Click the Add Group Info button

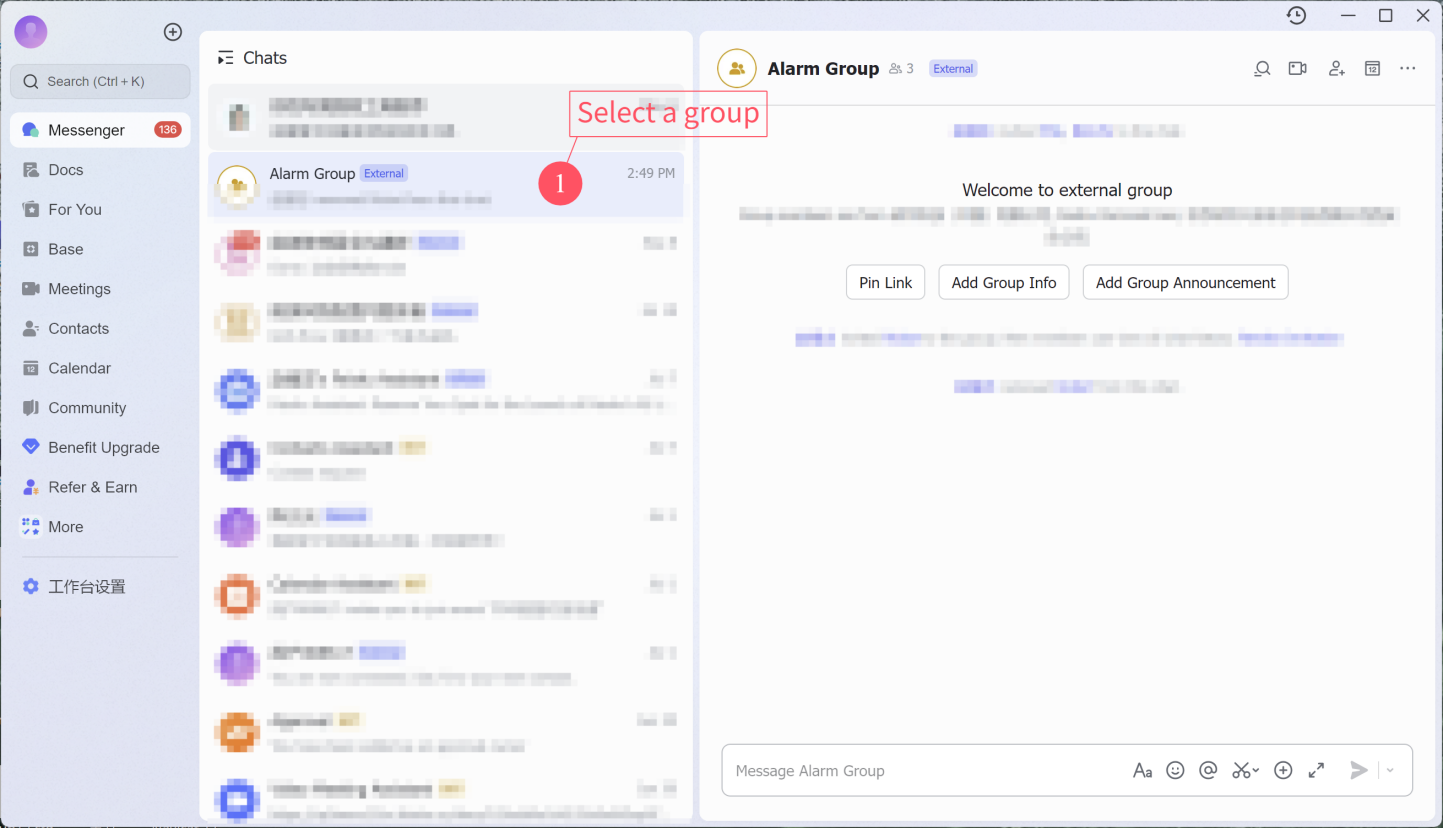1003,283
